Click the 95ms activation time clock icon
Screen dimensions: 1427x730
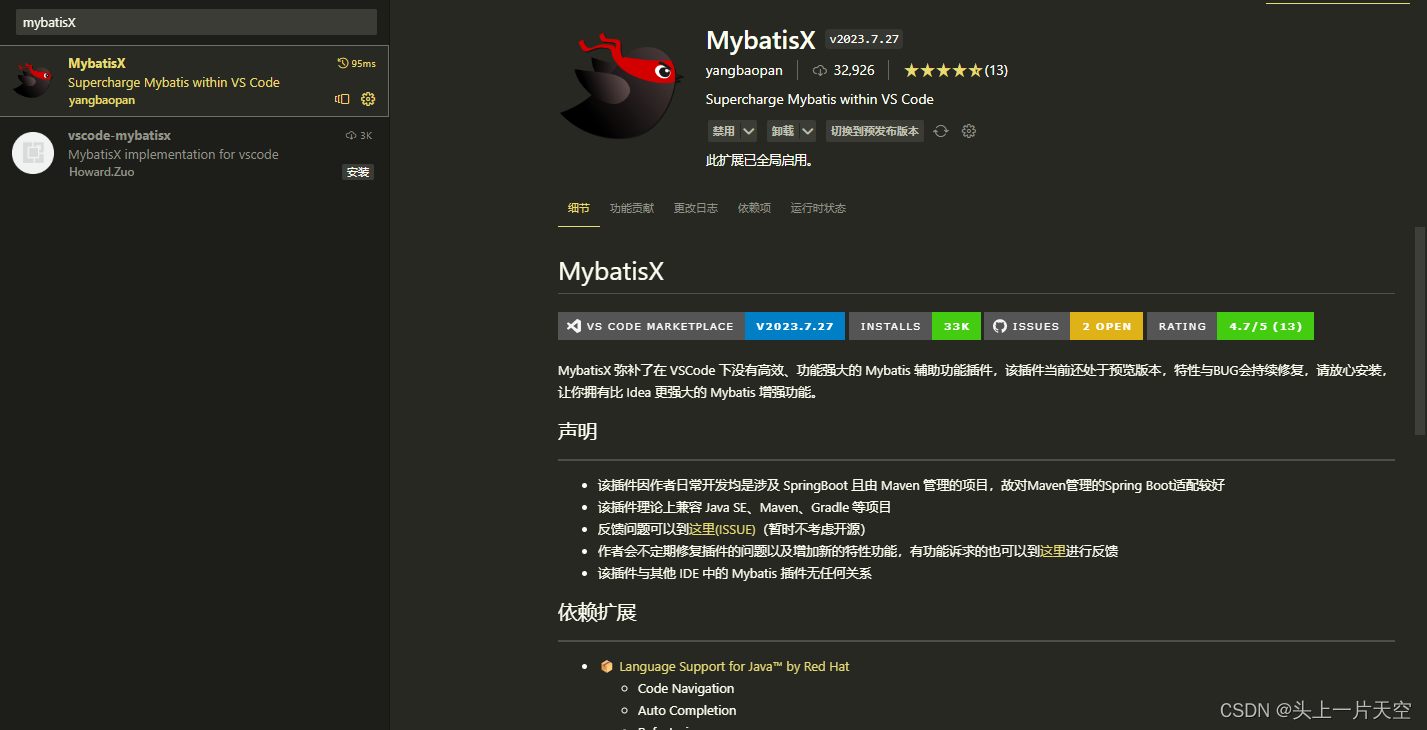343,63
